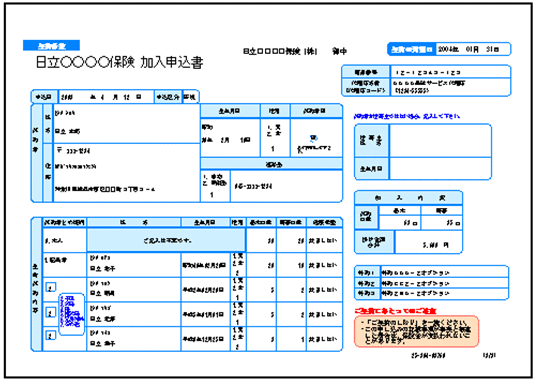536x383 pixels.
Task: Select the blank 生年月日 field in right-side box
Action: [x=440, y=168]
